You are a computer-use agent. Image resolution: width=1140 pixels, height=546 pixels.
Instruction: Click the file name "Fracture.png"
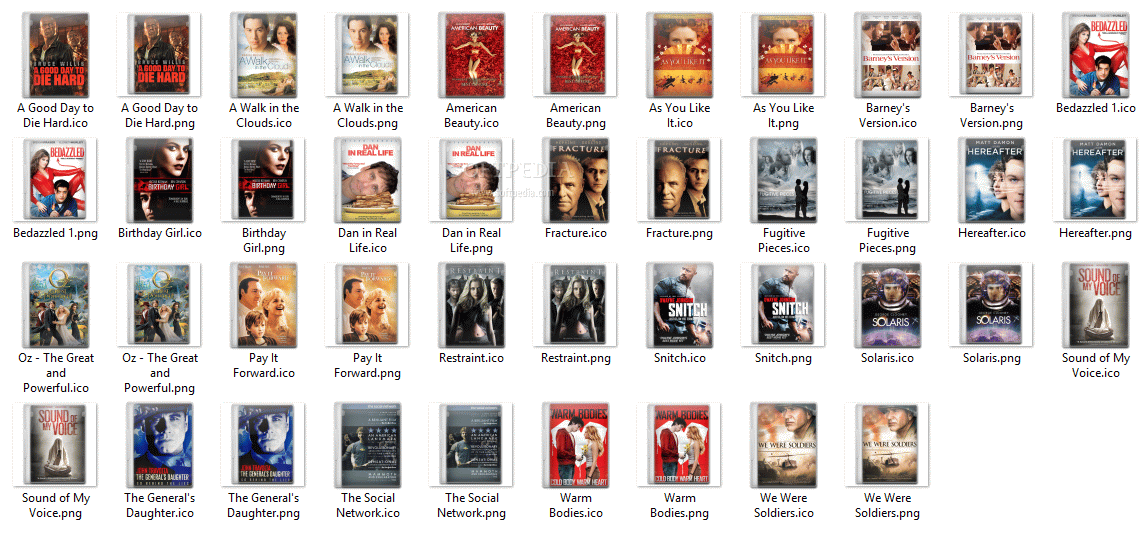pyautogui.click(x=680, y=233)
